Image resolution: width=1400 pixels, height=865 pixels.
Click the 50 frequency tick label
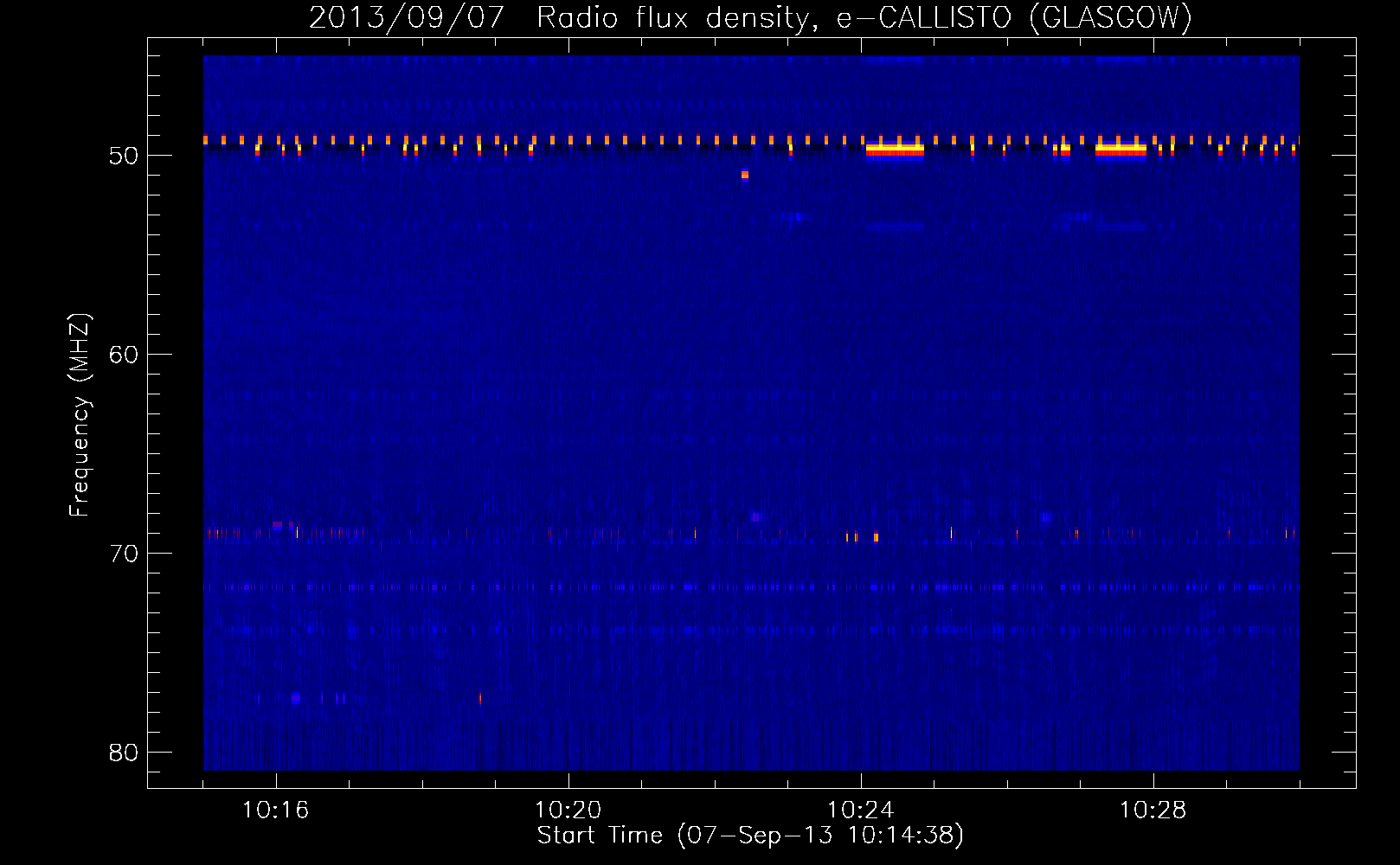click(125, 156)
